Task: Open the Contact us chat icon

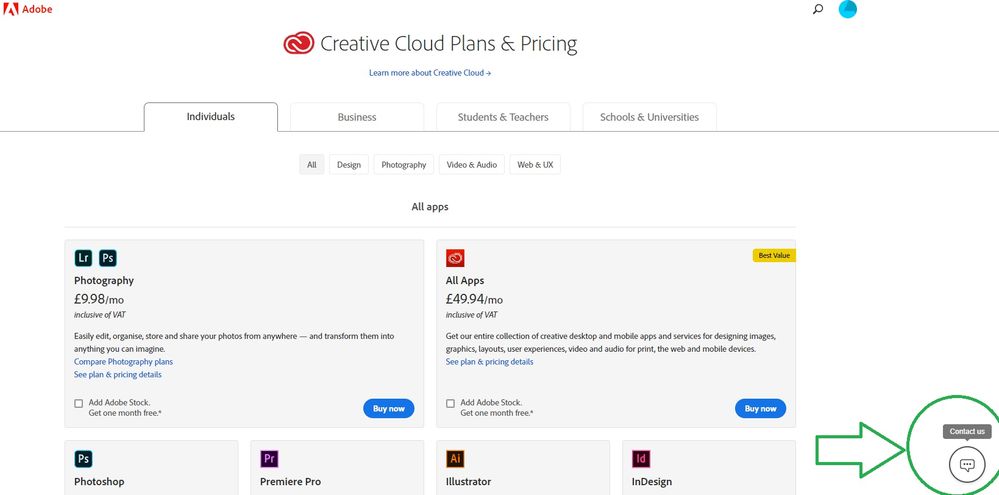Action: point(966,465)
